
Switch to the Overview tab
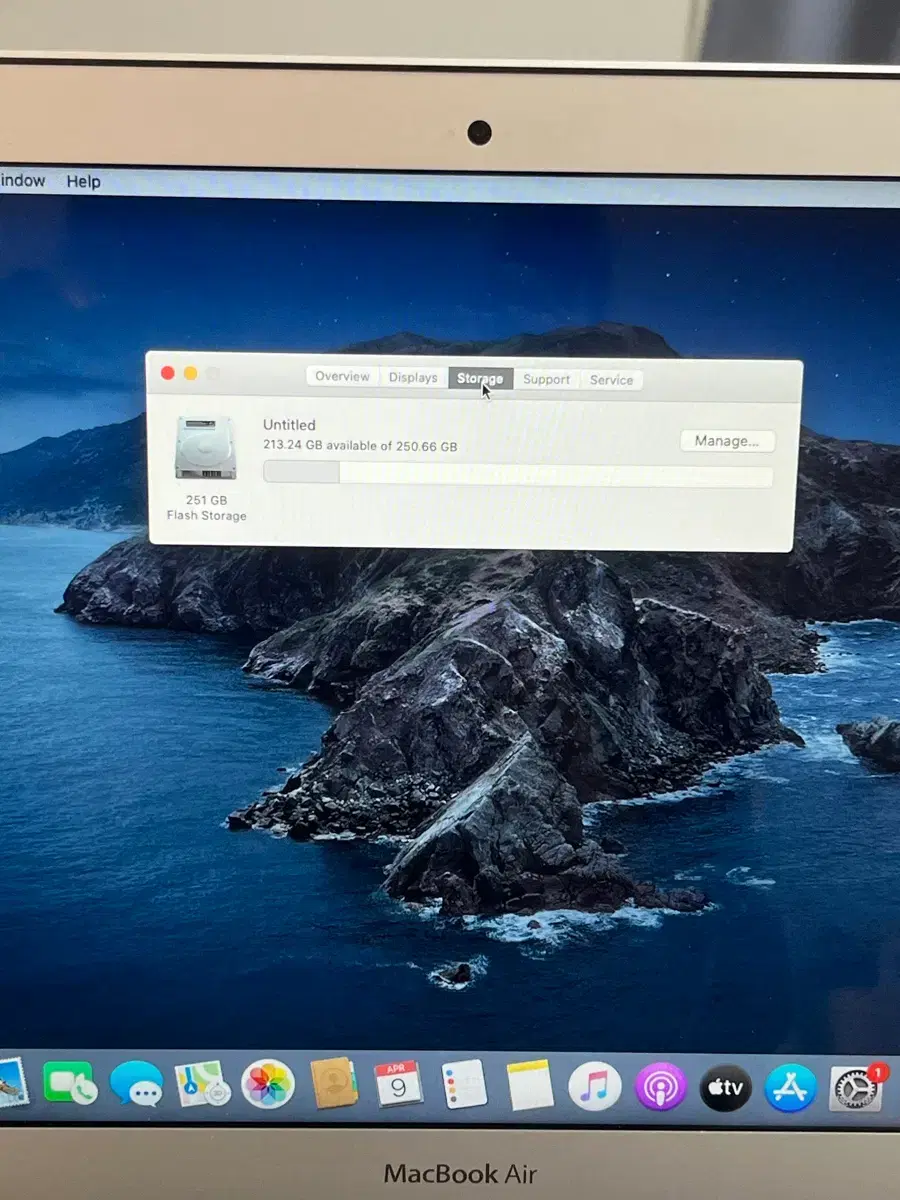(342, 377)
